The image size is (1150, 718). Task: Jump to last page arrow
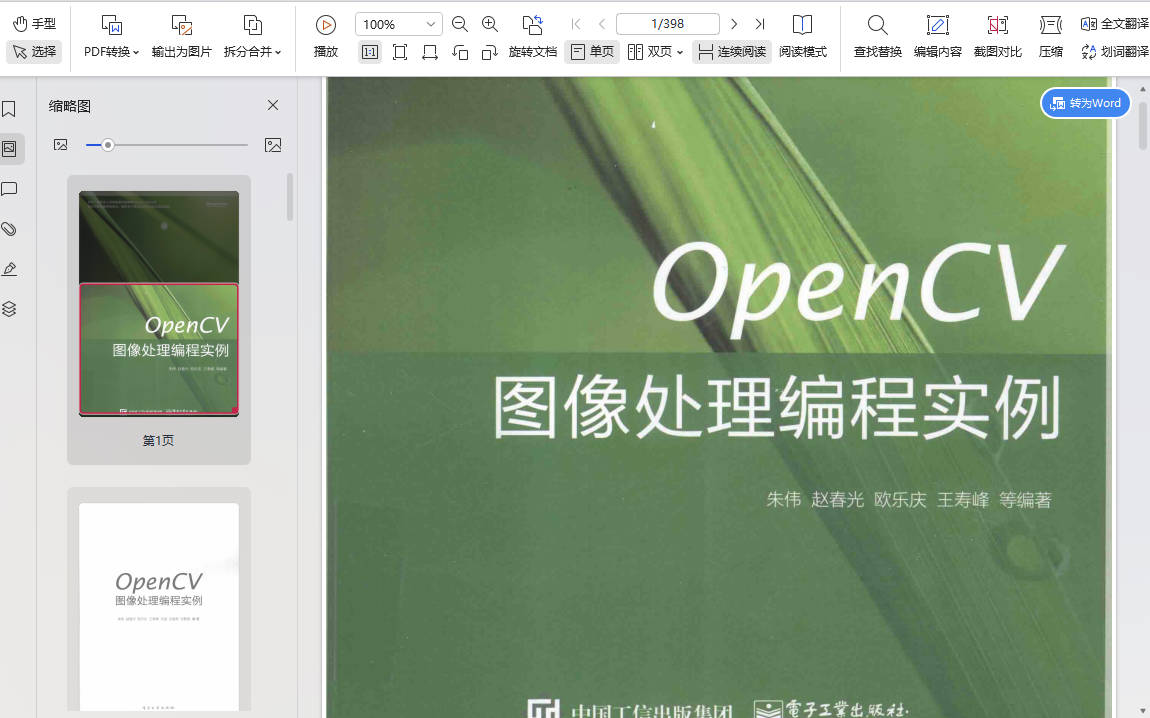point(760,24)
